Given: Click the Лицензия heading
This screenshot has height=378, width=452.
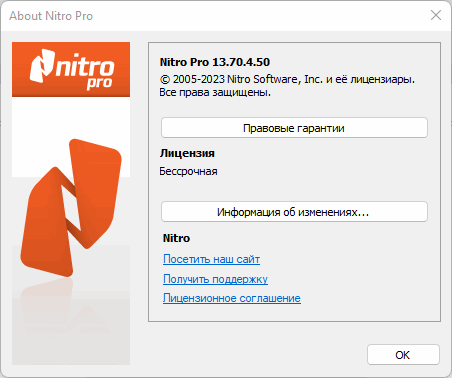Looking at the screenshot, I should pyautogui.click(x=187, y=153).
